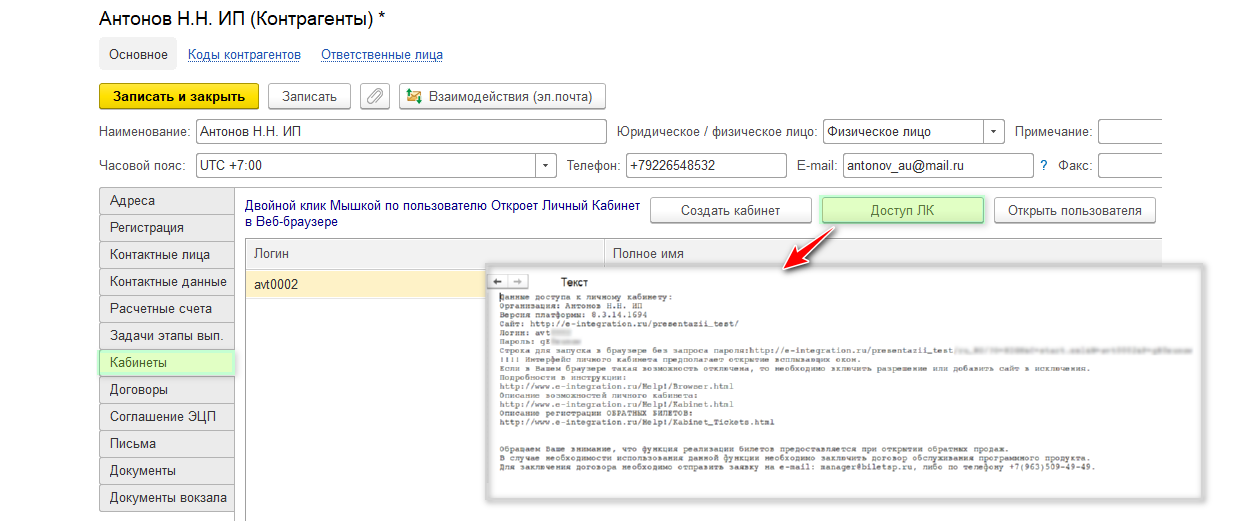The width and height of the screenshot is (1259, 521).
Task: Expand the Юридическое / физическое лицо dropdown
Action: 993,132
